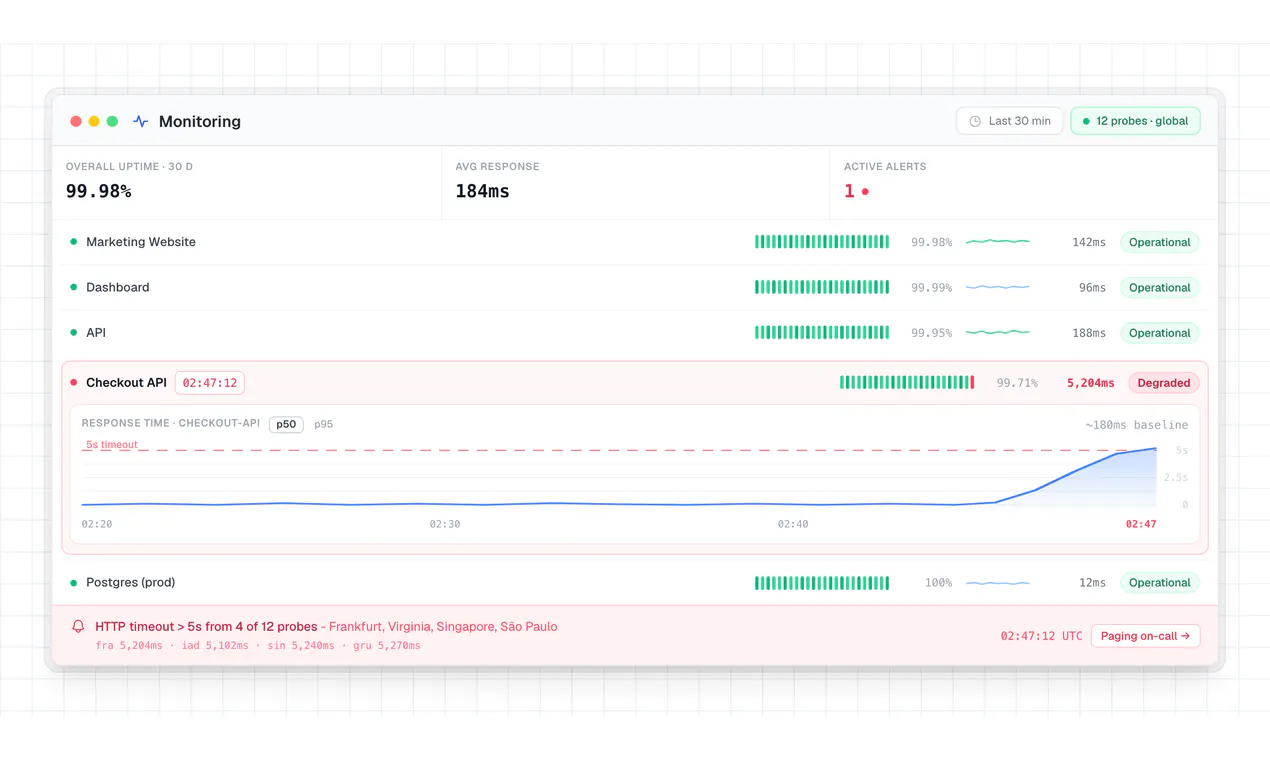The height and width of the screenshot is (760, 1270).
Task: Click the 184ms Avg Response stat
Action: tap(482, 191)
